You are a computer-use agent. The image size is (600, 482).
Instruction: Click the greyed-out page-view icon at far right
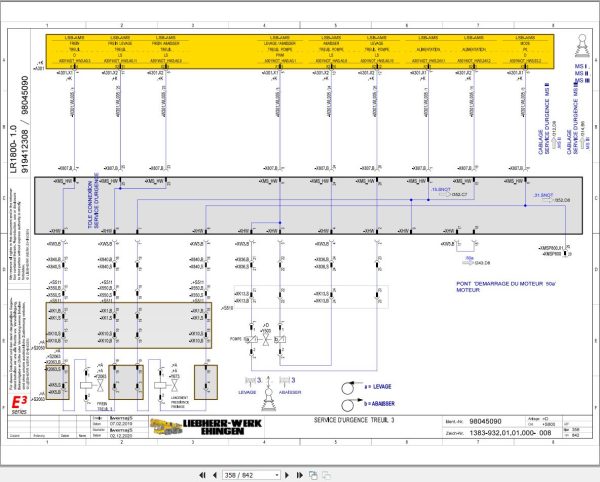[326, 475]
